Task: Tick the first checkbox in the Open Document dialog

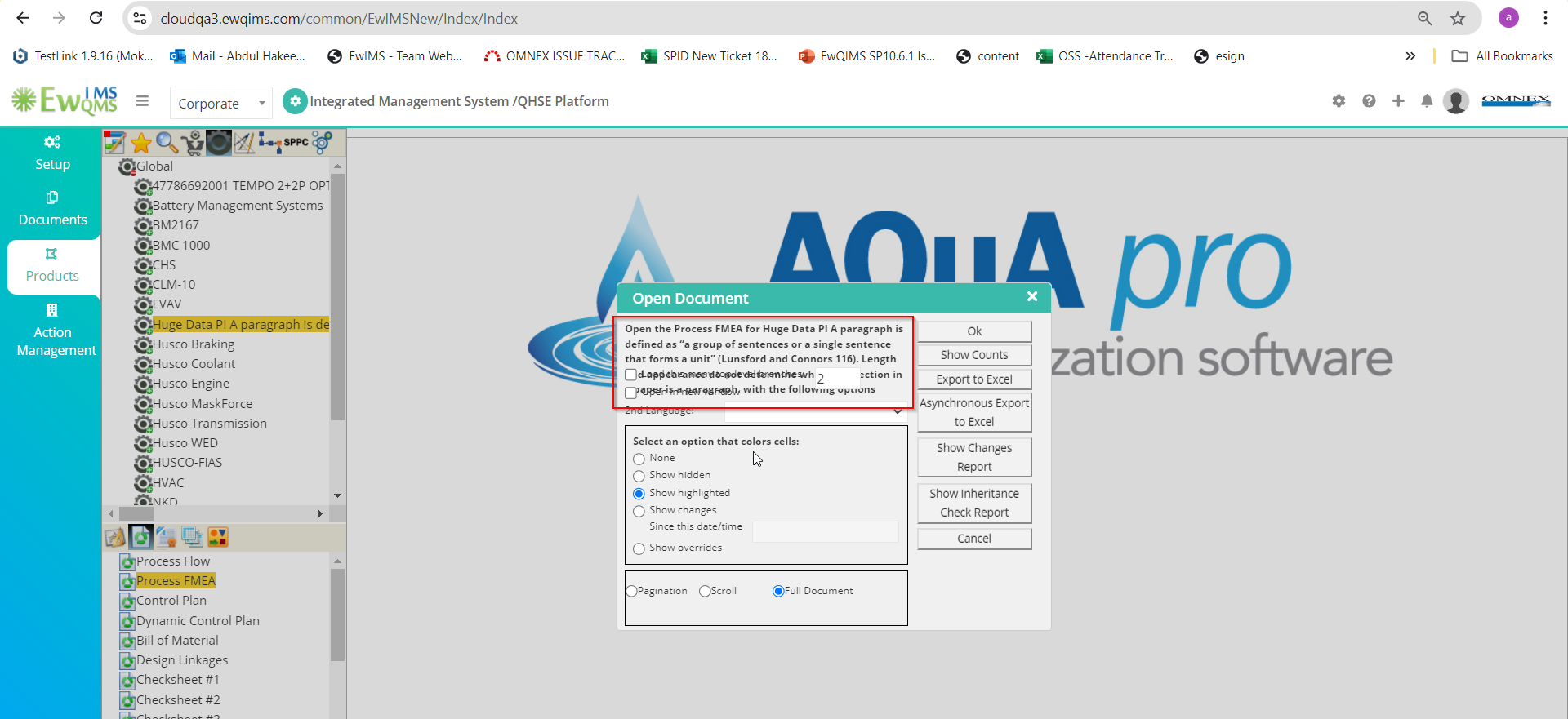Action: 630,375
